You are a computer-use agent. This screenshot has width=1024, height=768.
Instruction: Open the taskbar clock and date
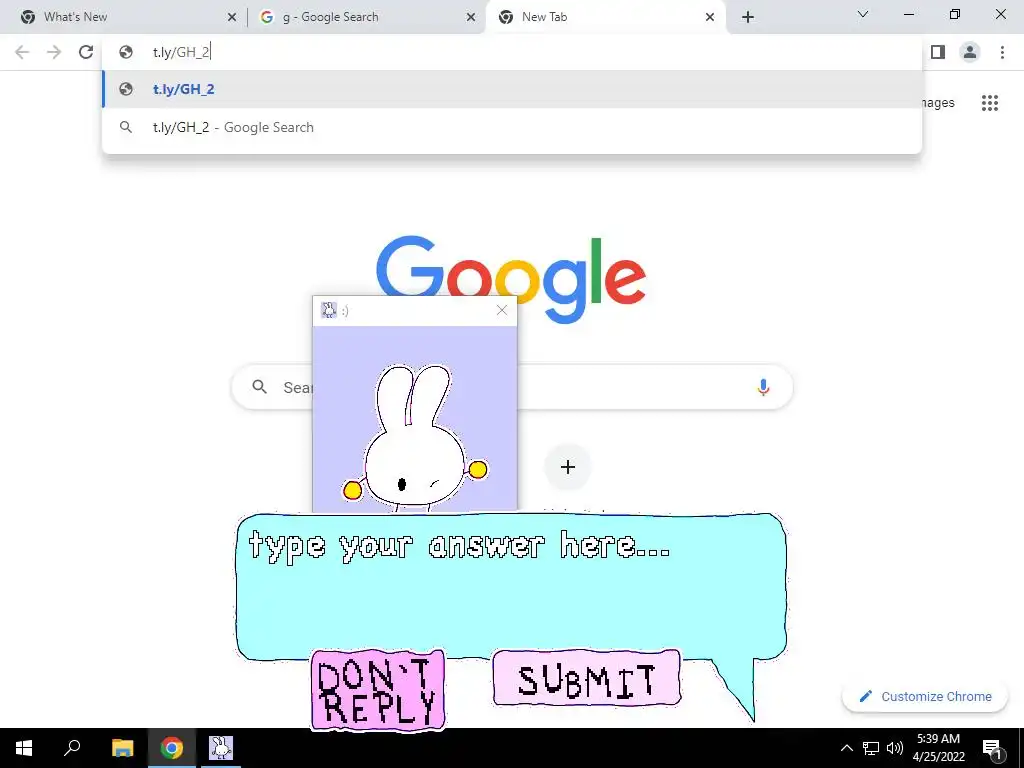pyautogui.click(x=938, y=748)
